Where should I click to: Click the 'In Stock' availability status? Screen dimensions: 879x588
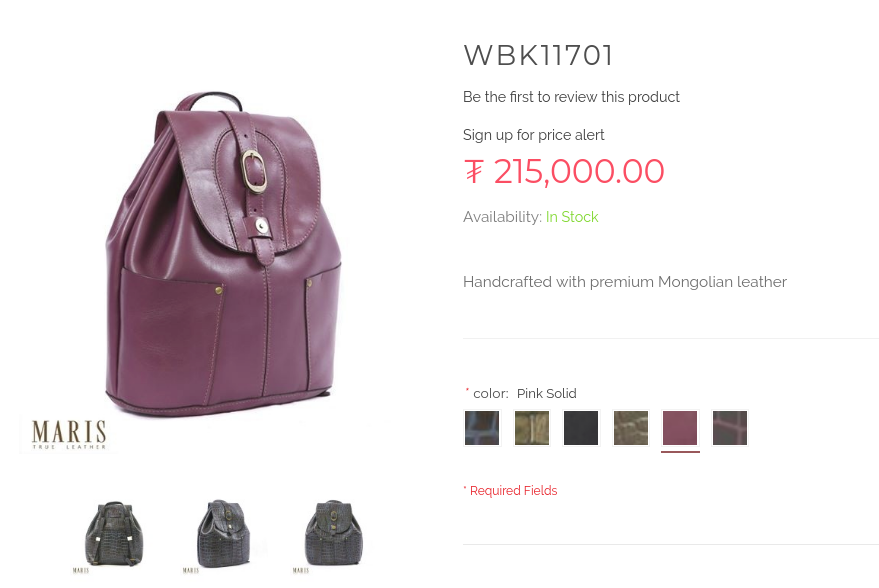(572, 217)
